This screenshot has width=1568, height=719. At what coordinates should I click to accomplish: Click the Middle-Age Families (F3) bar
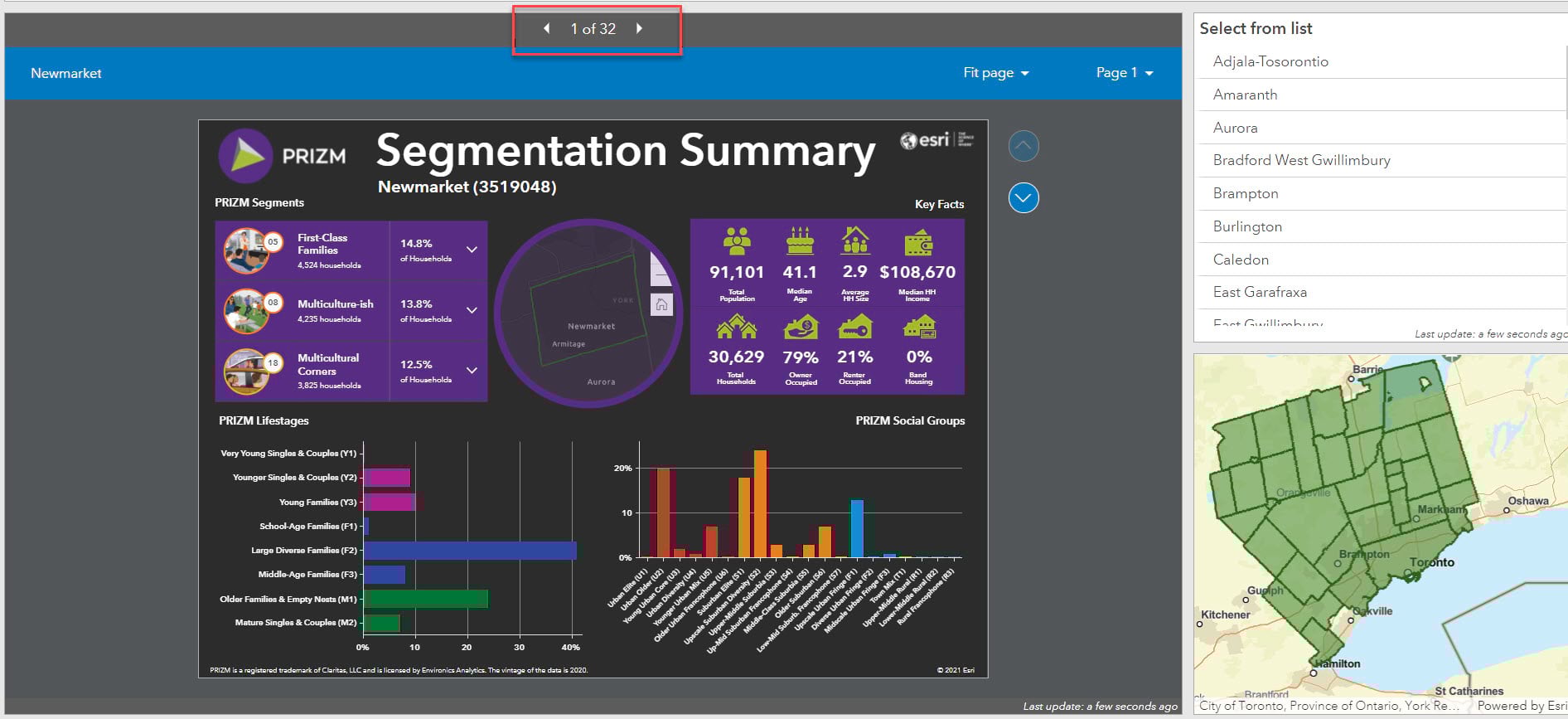[385, 574]
